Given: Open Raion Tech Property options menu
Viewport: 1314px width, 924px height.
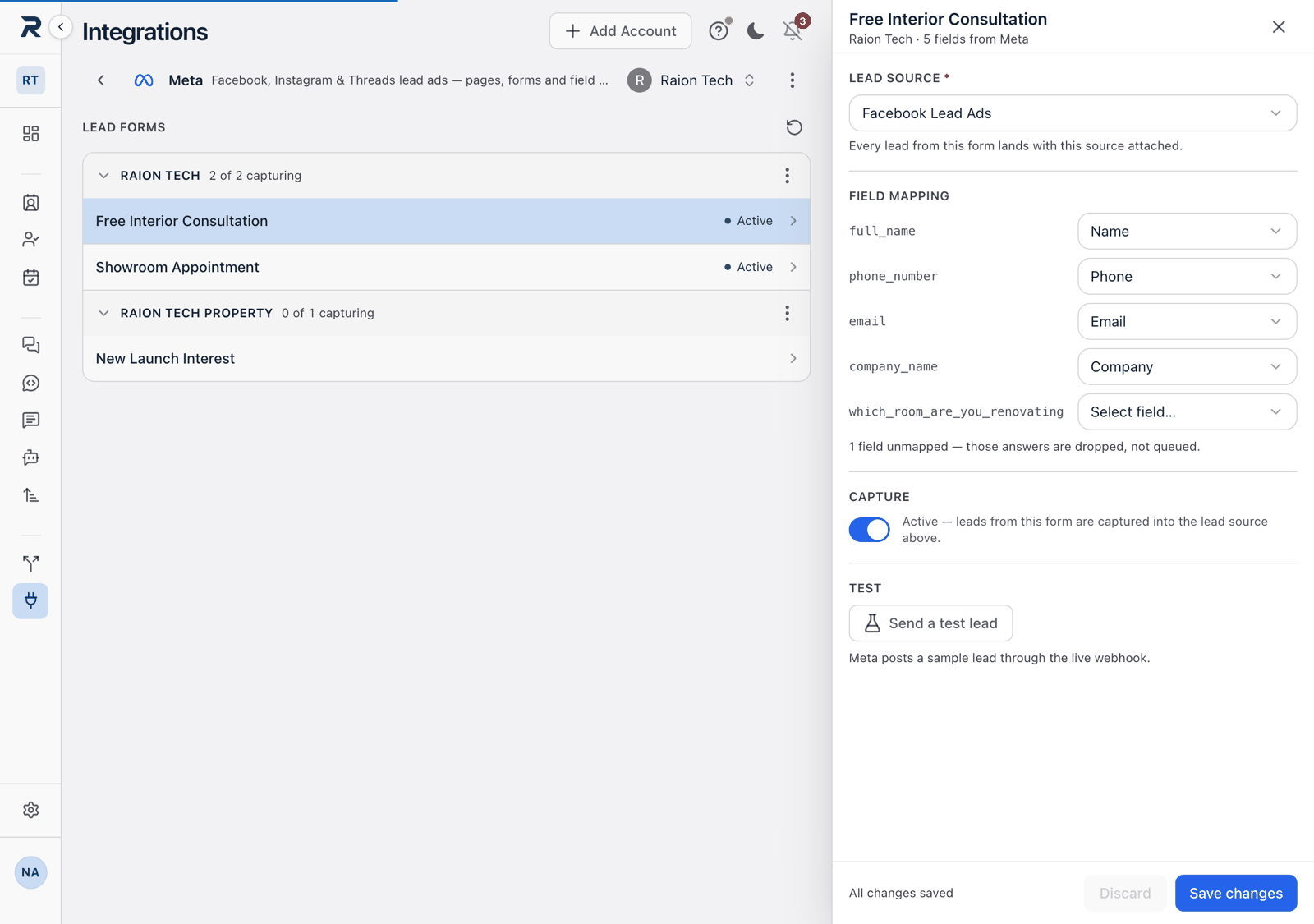Looking at the screenshot, I should point(787,313).
